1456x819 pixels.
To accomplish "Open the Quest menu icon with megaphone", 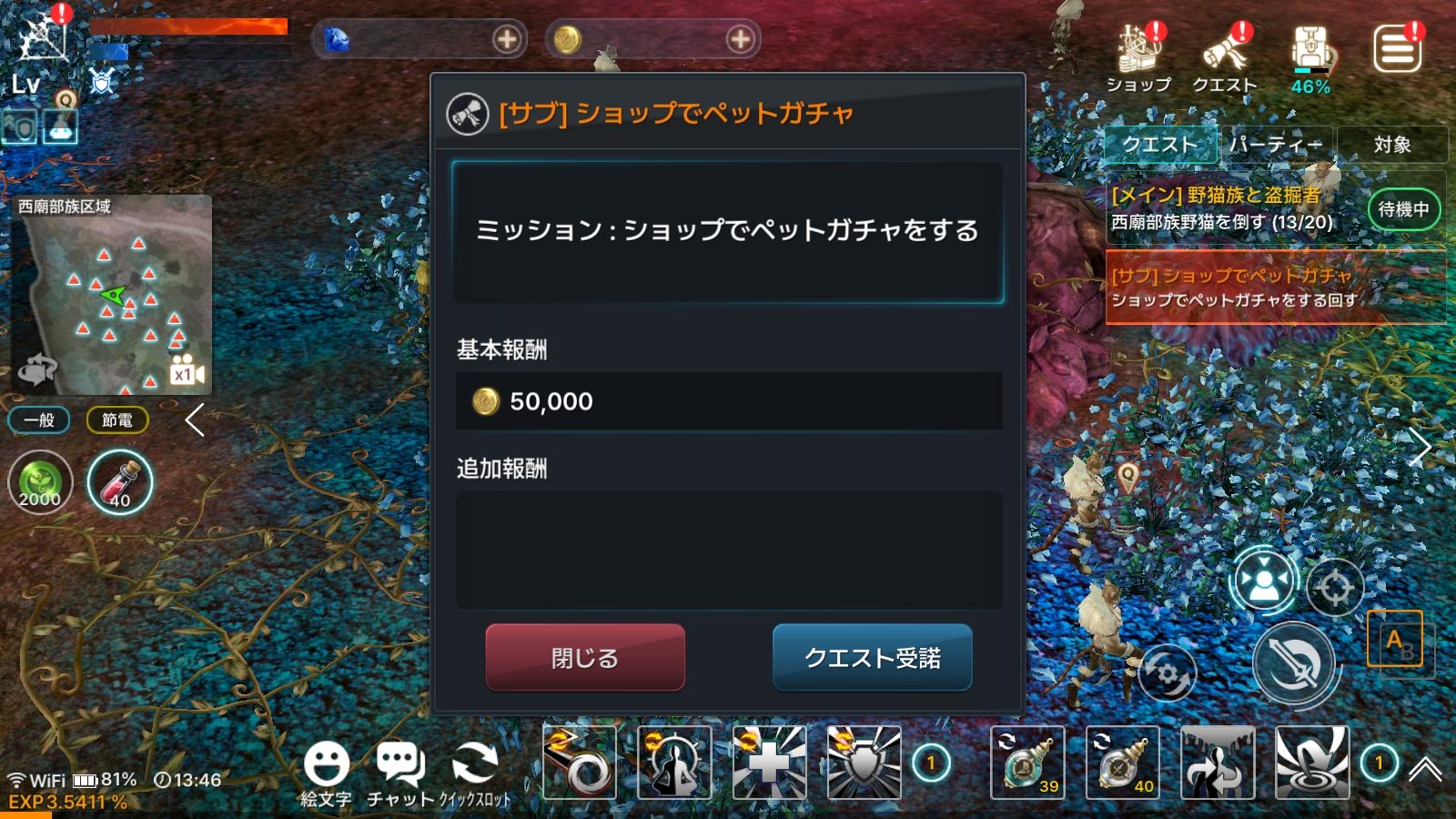I will [x=1225, y=57].
